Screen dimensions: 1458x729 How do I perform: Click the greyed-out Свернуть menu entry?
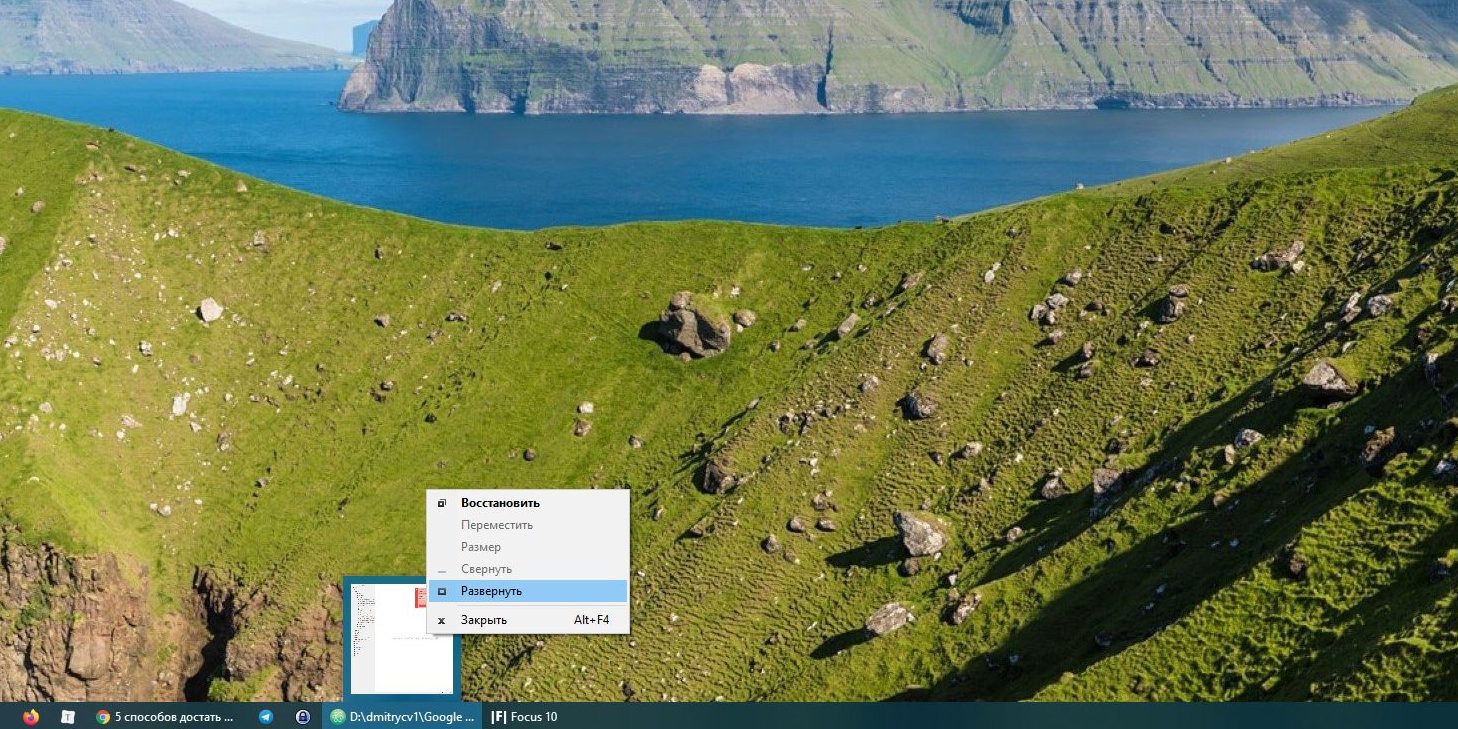pos(486,569)
